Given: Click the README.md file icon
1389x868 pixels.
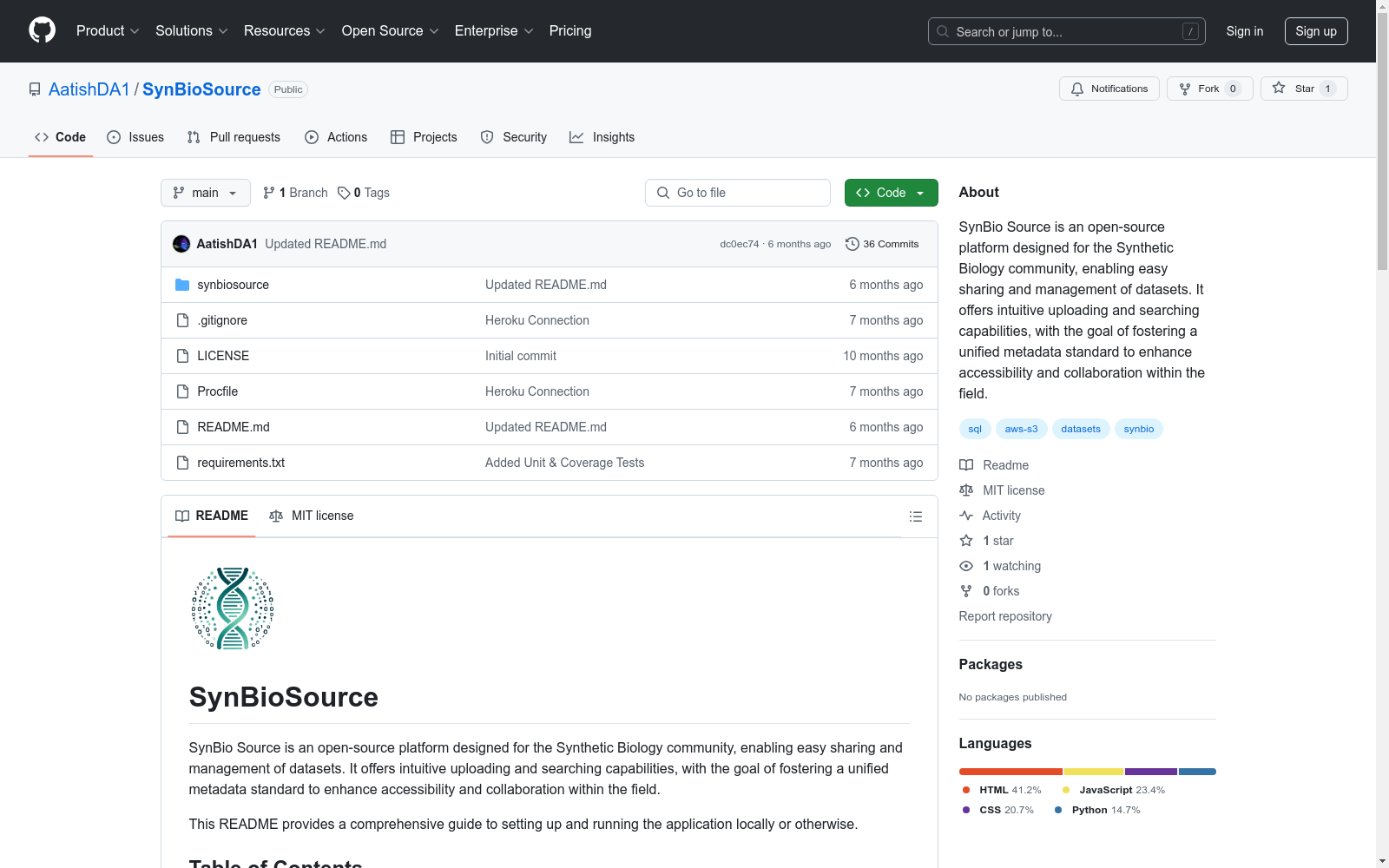Looking at the screenshot, I should 182,427.
